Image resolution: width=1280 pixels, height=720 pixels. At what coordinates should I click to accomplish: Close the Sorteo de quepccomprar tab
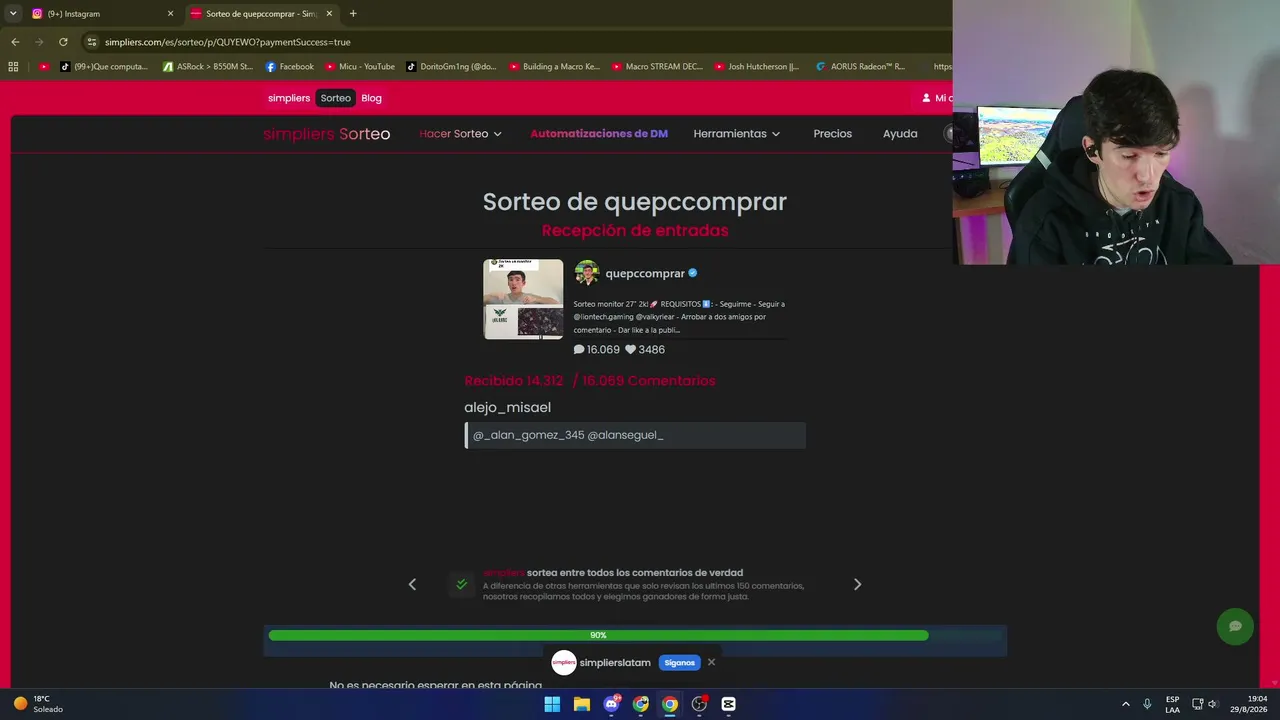click(329, 14)
